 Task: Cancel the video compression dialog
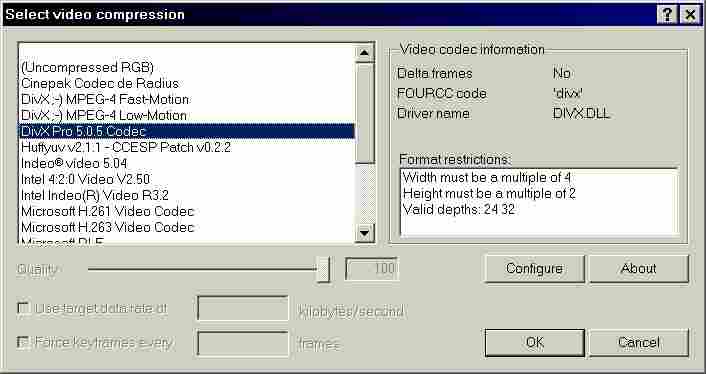(x=639, y=343)
